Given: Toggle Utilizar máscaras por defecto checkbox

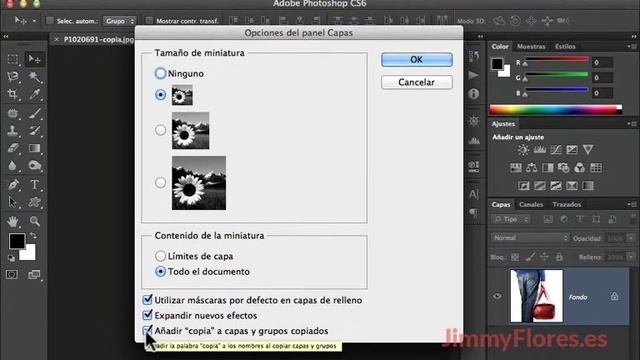Looking at the screenshot, I should 147,300.
